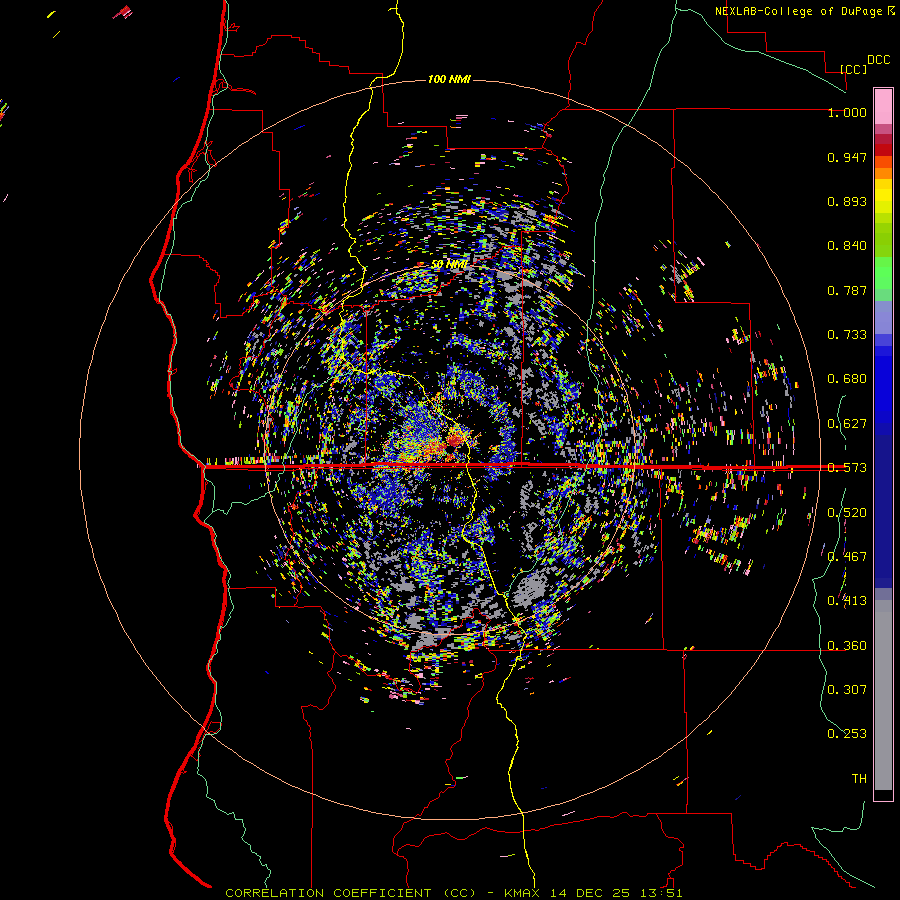
Task: Click the [CC] unit label
Action: (x=854, y=69)
